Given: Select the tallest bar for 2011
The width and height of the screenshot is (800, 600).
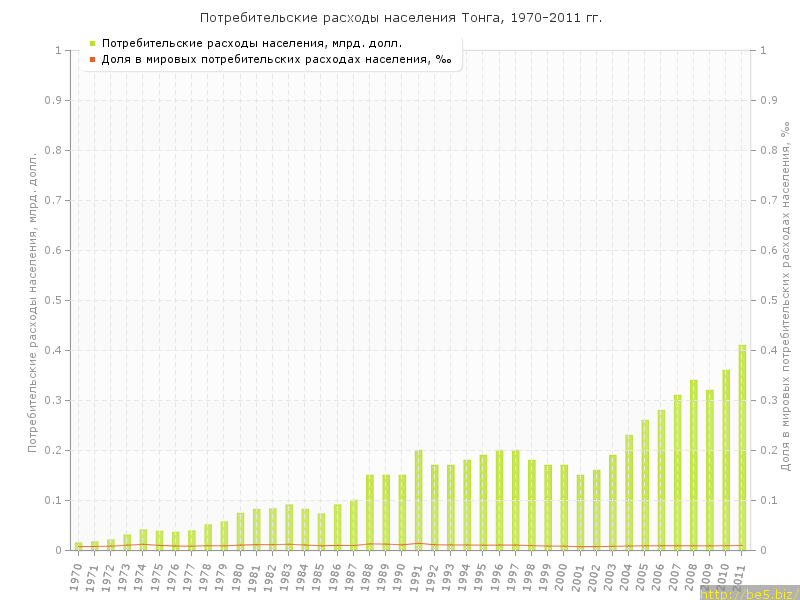Looking at the screenshot, I should coord(742,448).
